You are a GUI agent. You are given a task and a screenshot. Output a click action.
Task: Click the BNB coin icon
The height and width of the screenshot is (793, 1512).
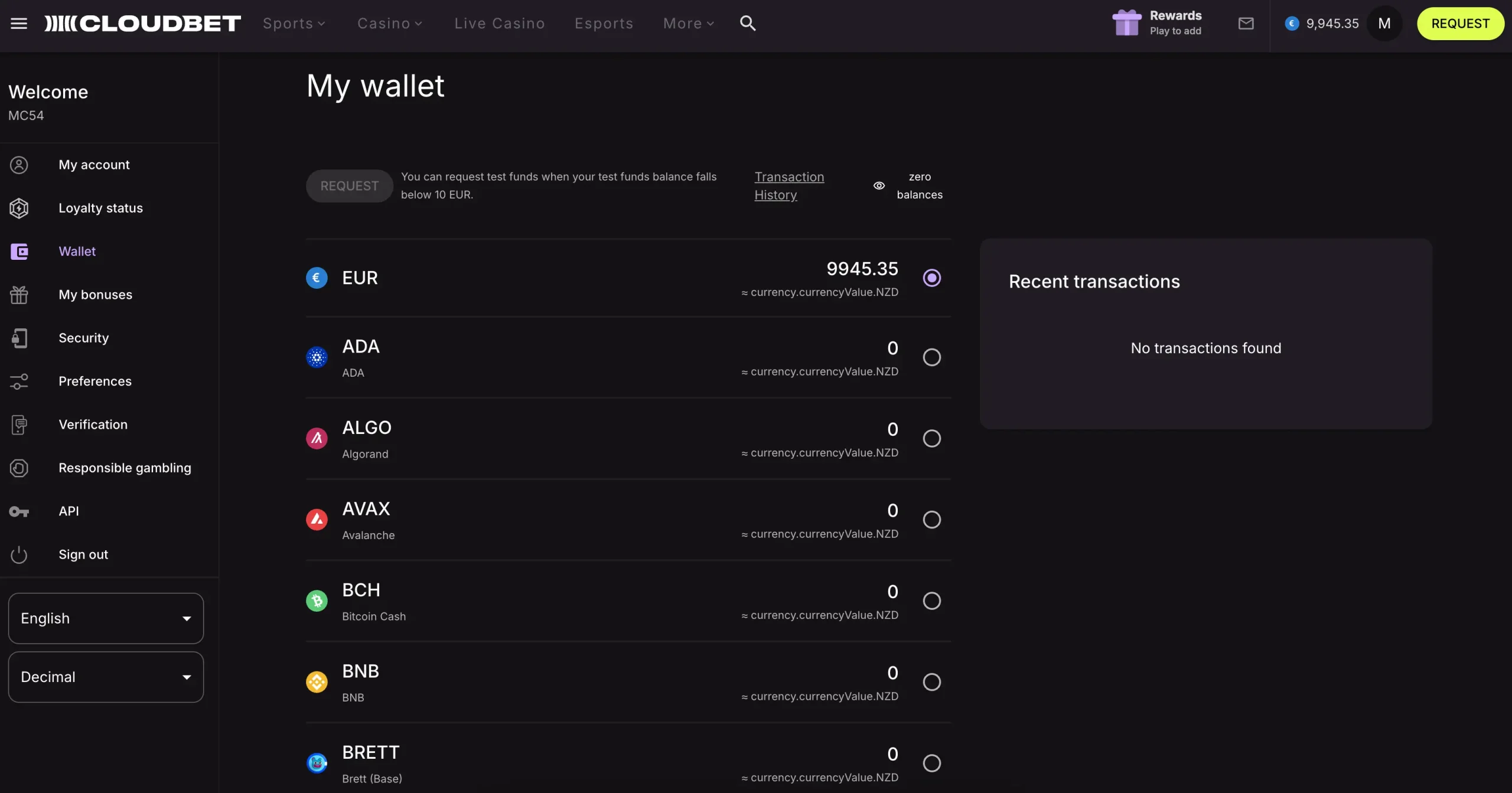click(x=317, y=682)
